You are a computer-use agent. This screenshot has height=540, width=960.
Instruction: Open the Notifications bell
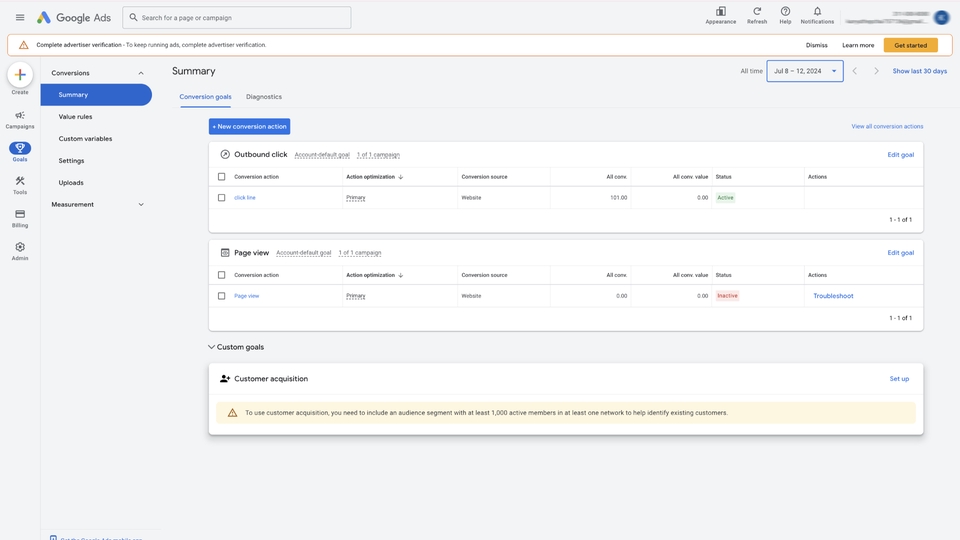[x=817, y=12]
